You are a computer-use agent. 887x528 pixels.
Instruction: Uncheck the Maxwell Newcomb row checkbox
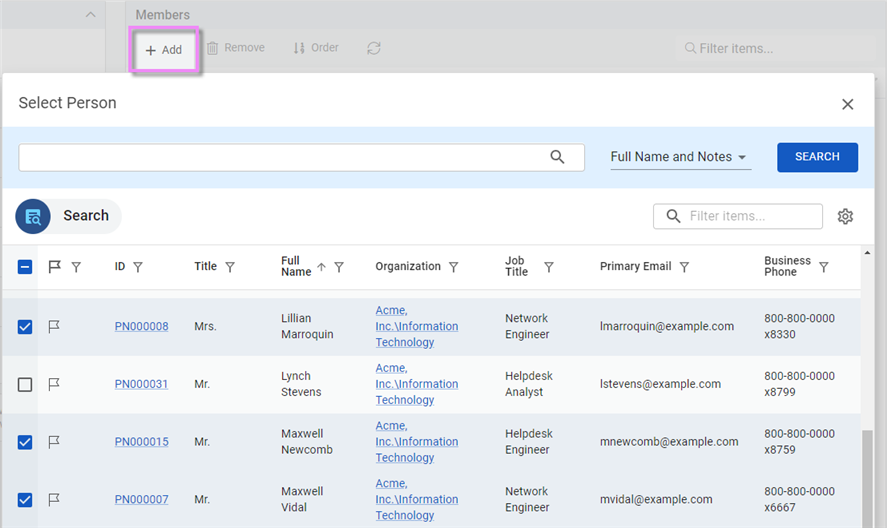25,442
